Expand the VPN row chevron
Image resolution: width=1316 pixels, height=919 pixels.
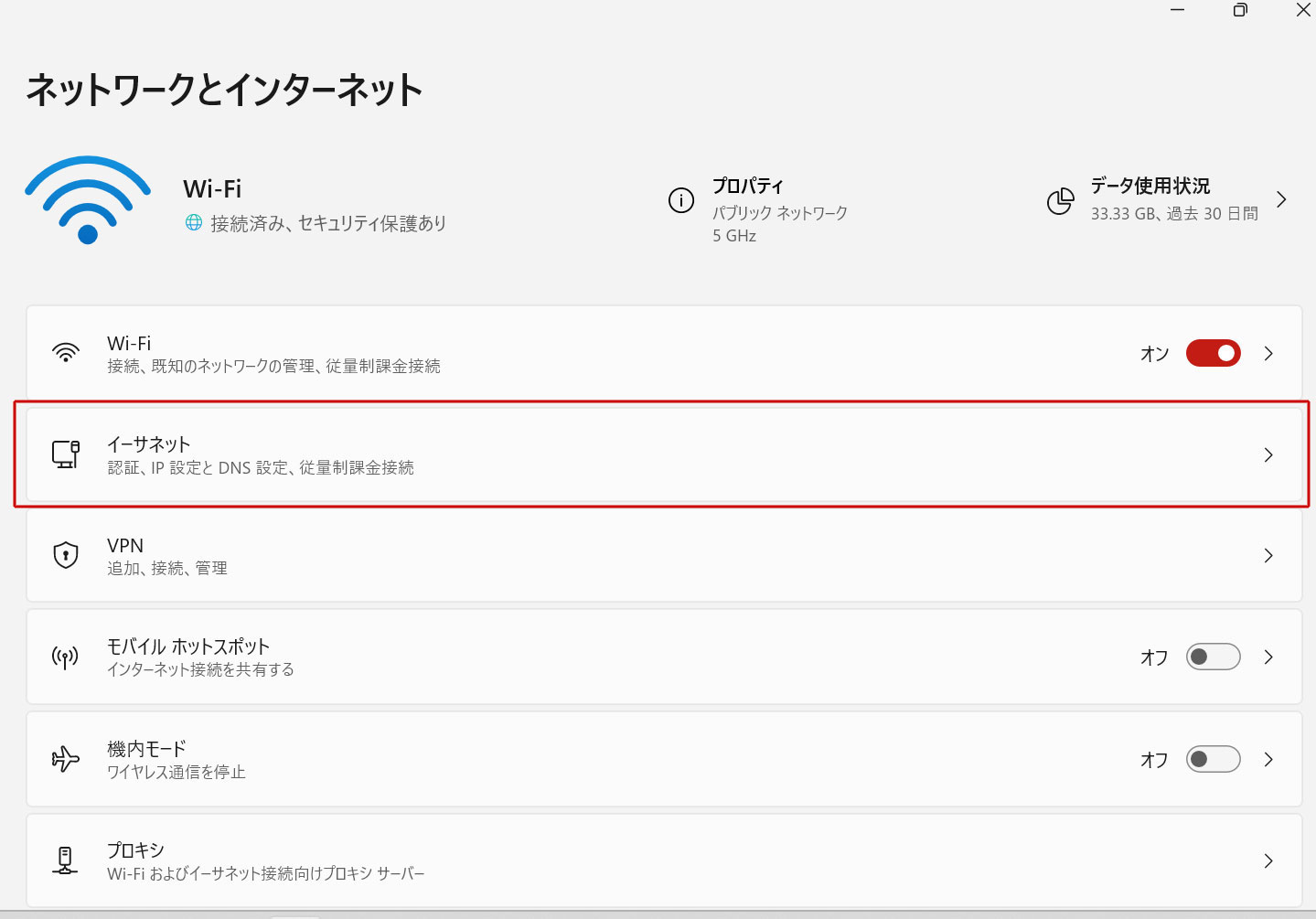[1268, 555]
